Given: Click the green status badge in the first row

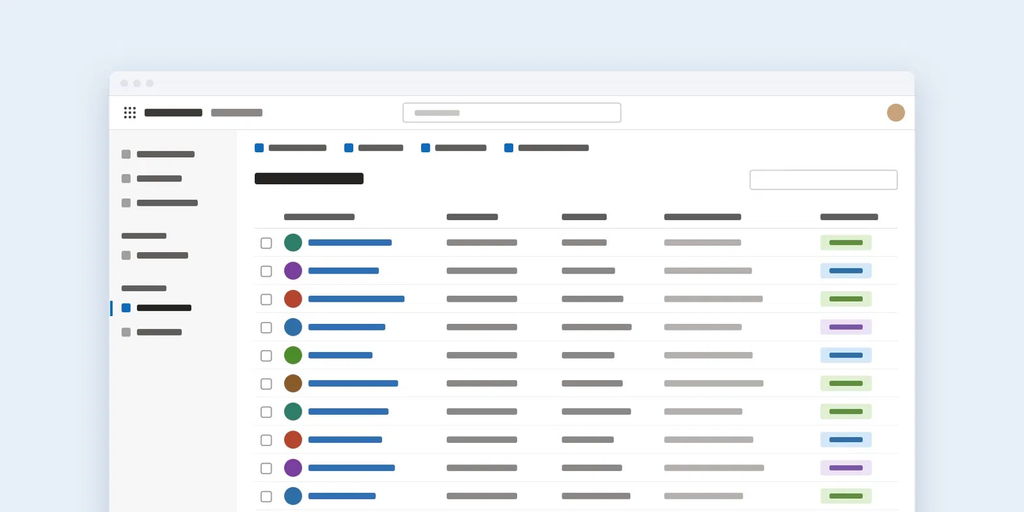Looking at the screenshot, I should tap(846, 242).
